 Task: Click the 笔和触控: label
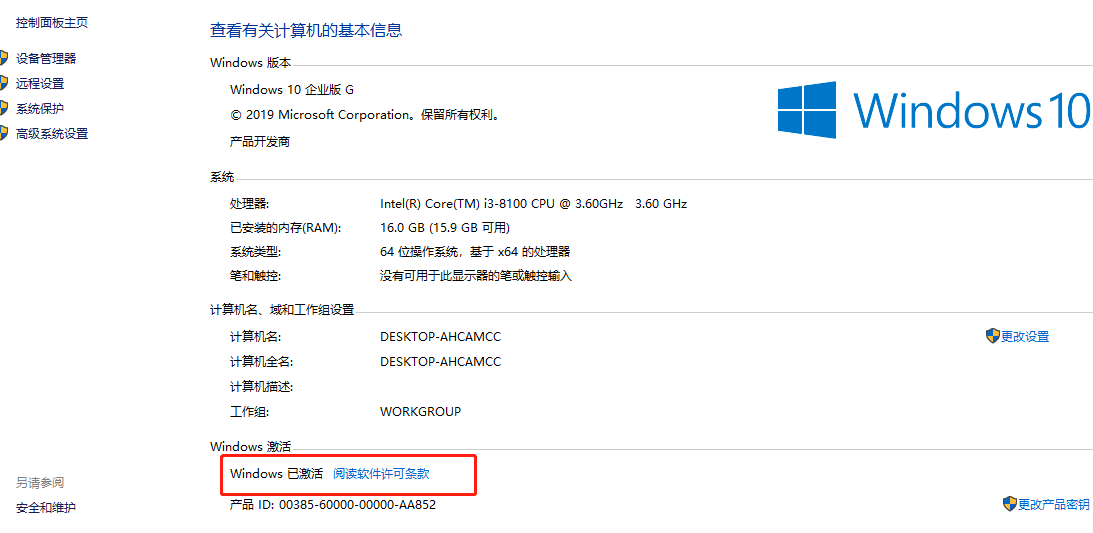pos(255,276)
